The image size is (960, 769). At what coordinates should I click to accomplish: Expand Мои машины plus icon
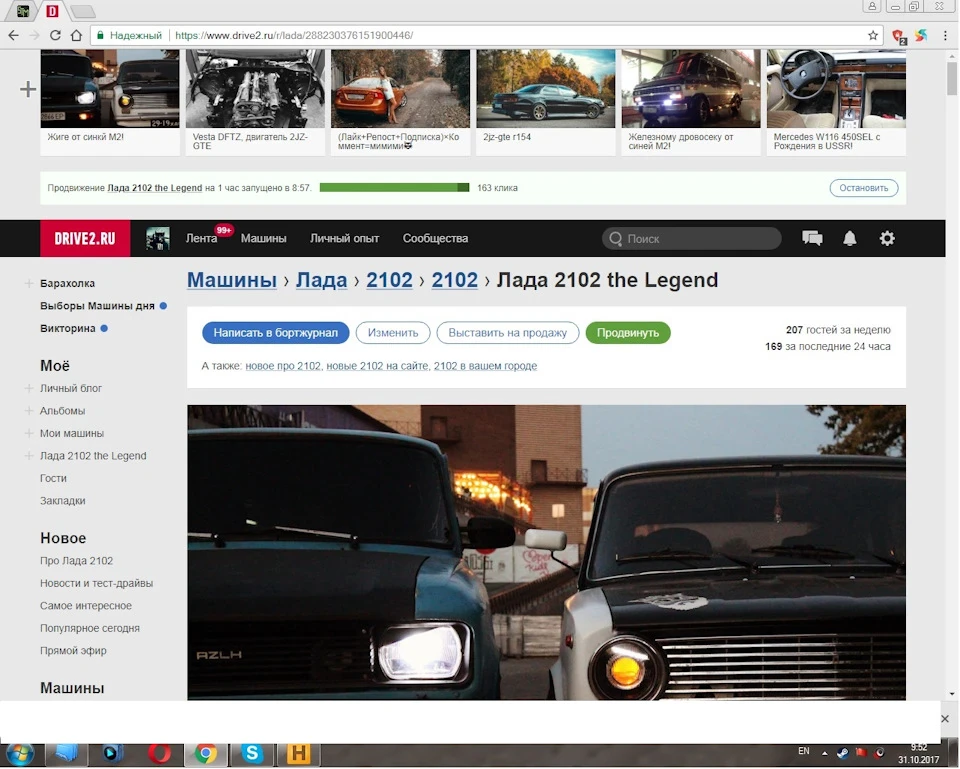tap(28, 433)
